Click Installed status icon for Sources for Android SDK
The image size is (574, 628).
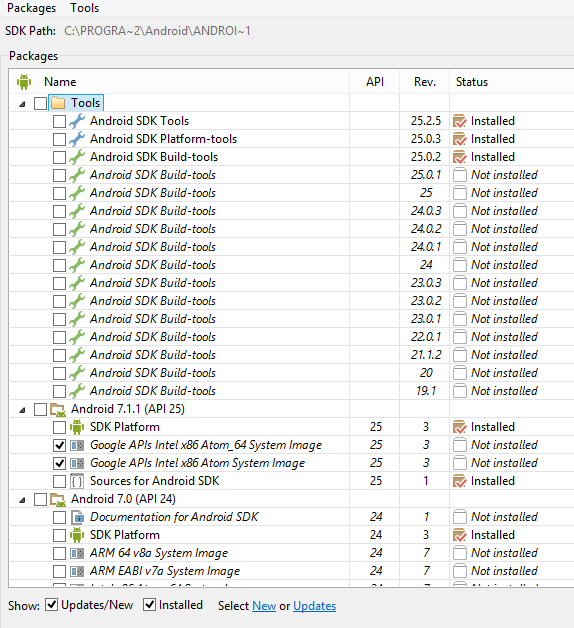(x=459, y=481)
